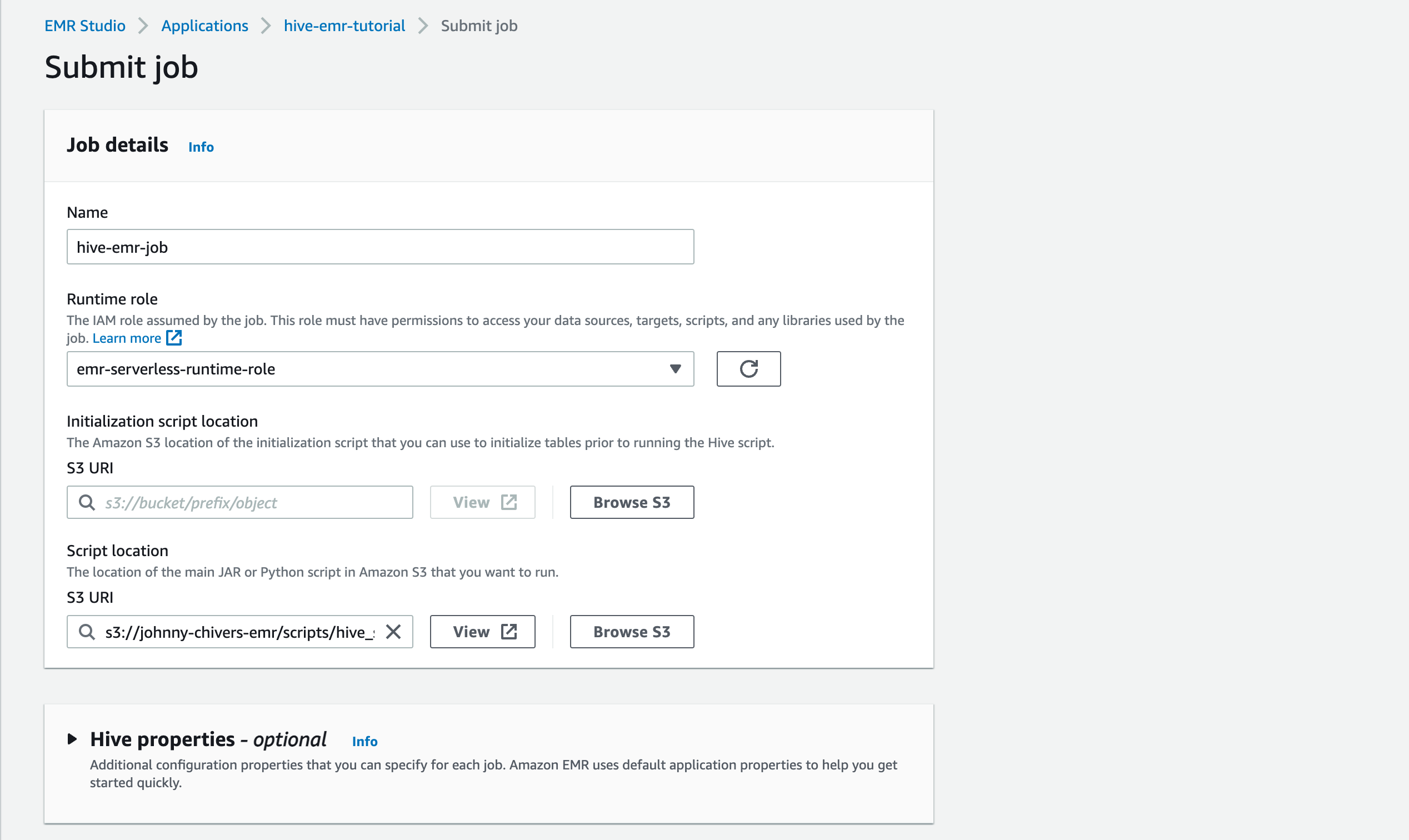
Task: Clear the script location S3 URI
Action: click(393, 632)
